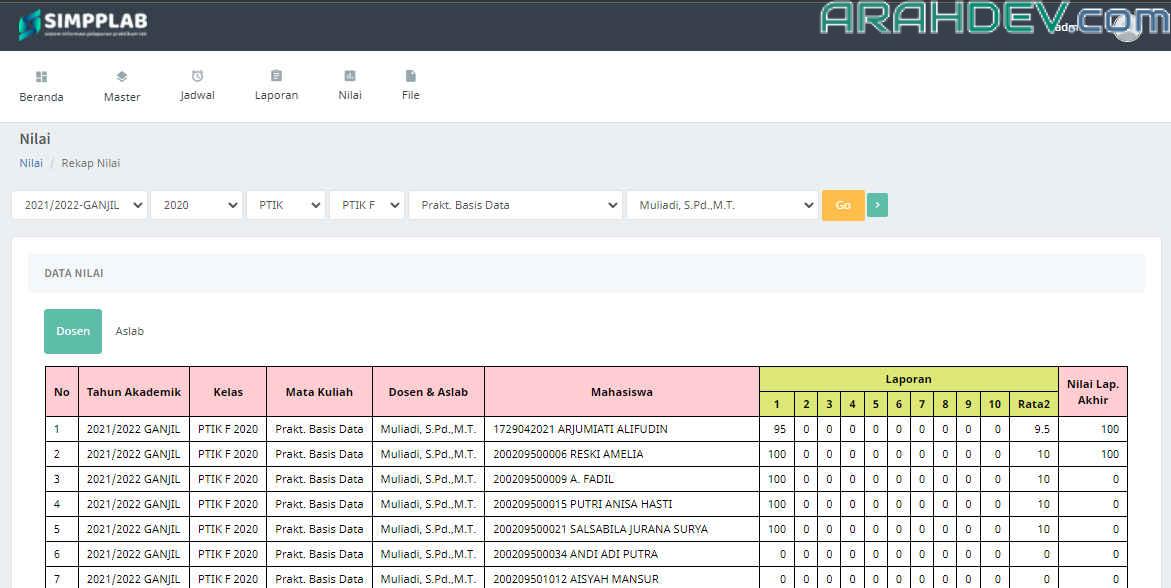
Task: Open the File document icon
Action: 410,76
